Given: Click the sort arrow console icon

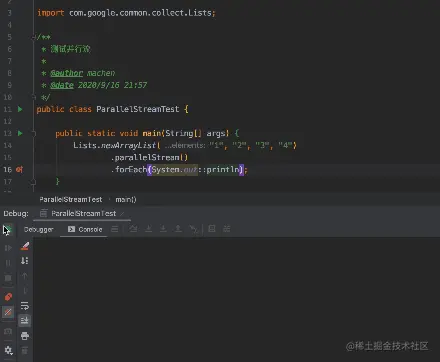Looking at the screenshot, I should pyautogui.click(x=25, y=261).
